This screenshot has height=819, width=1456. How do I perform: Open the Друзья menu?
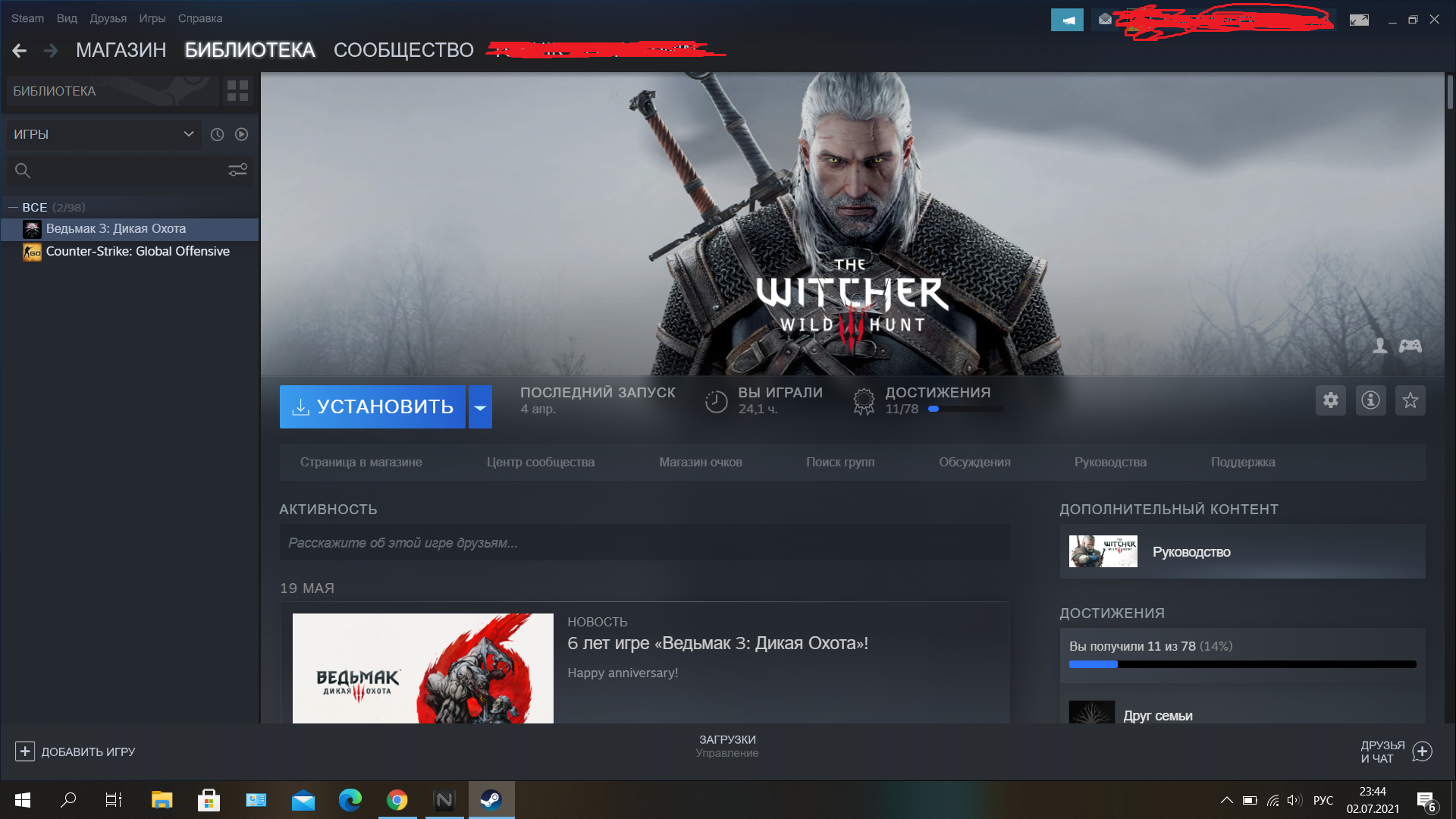coord(108,18)
